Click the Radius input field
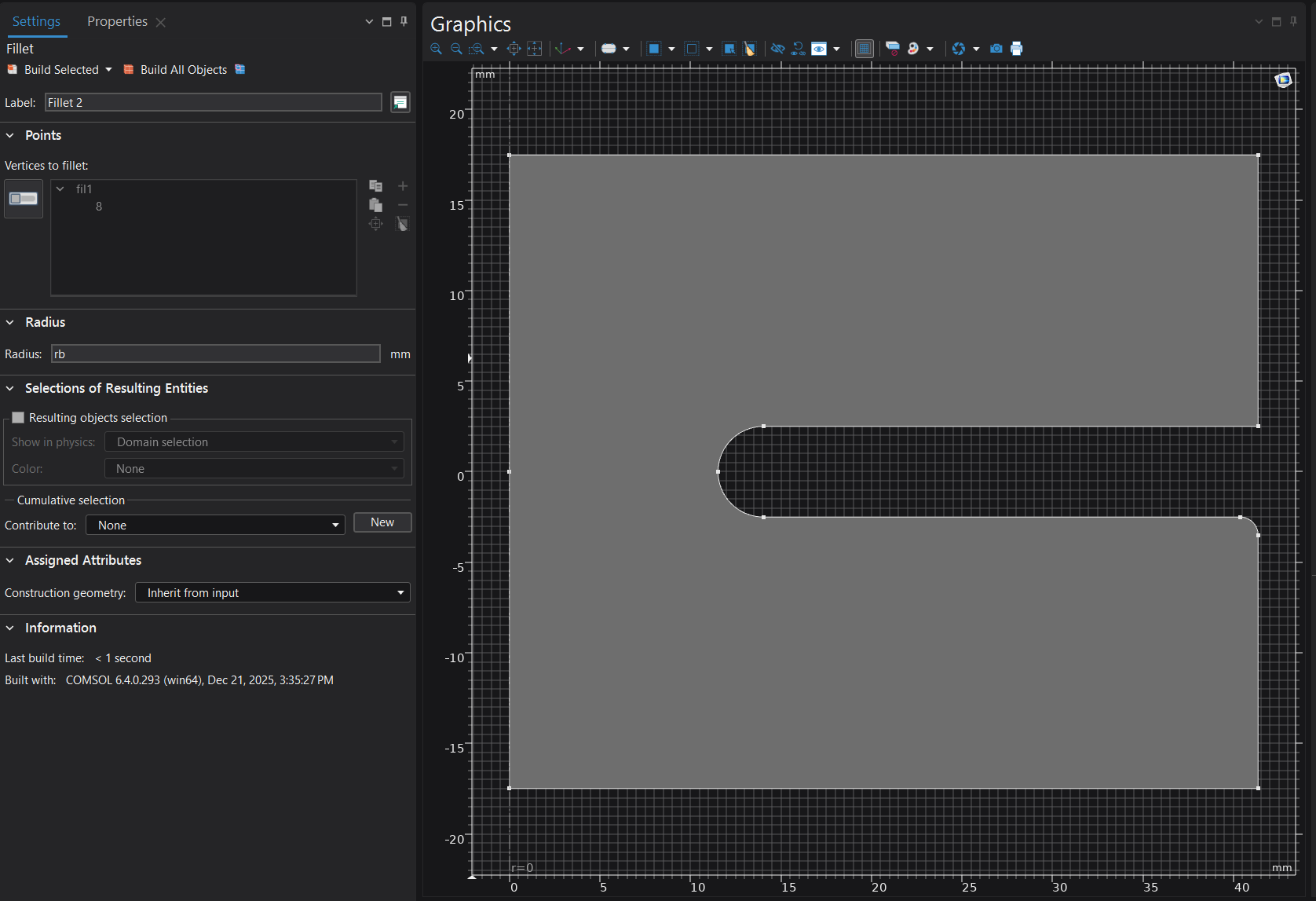The width and height of the screenshot is (1316, 901). (x=215, y=354)
